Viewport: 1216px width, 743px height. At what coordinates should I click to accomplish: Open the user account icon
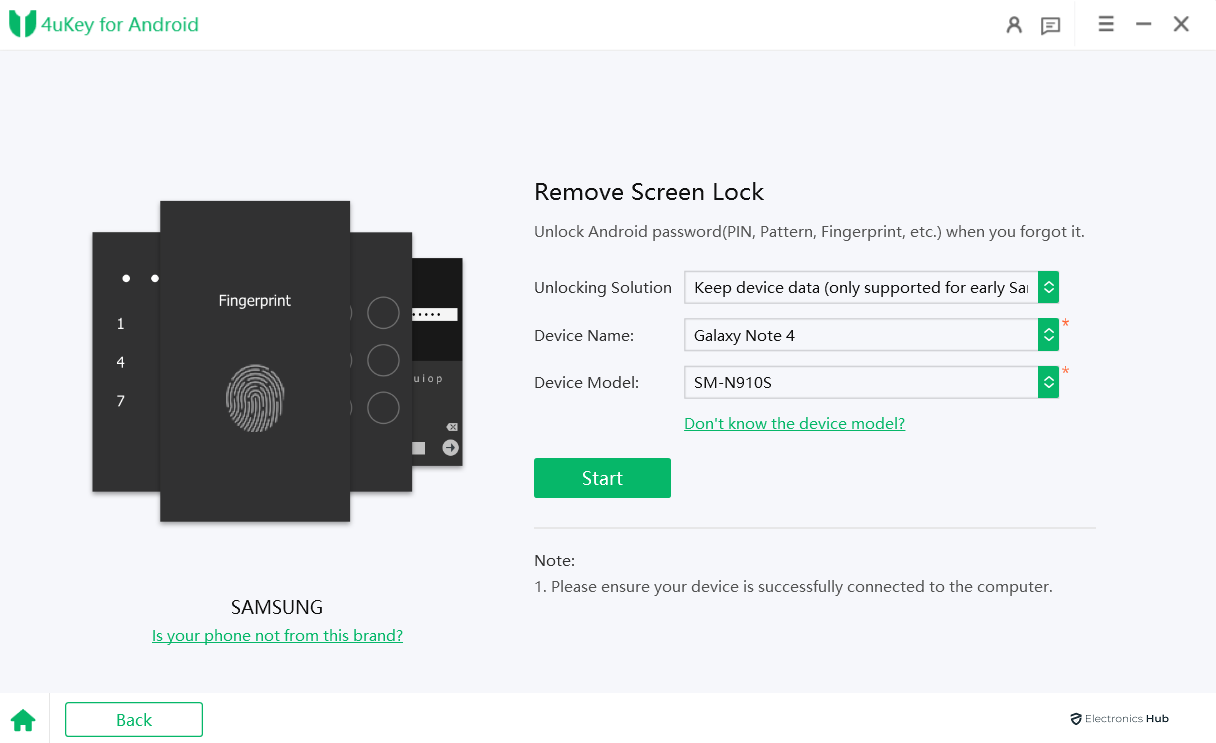click(x=1014, y=25)
